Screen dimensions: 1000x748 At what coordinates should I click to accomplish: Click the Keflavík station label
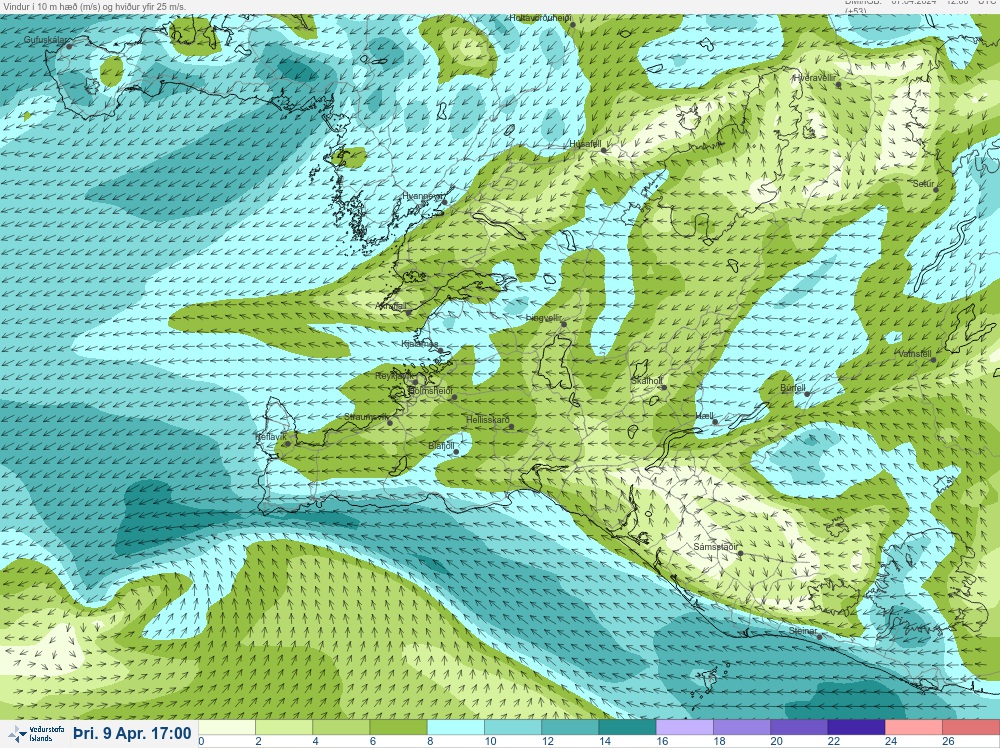[x=270, y=437]
